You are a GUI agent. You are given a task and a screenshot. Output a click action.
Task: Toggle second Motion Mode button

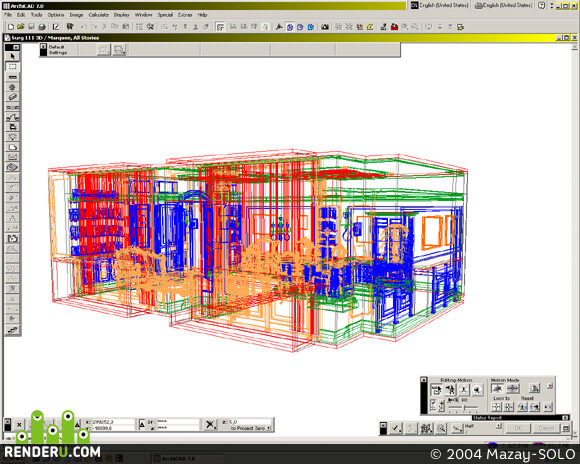point(513,389)
